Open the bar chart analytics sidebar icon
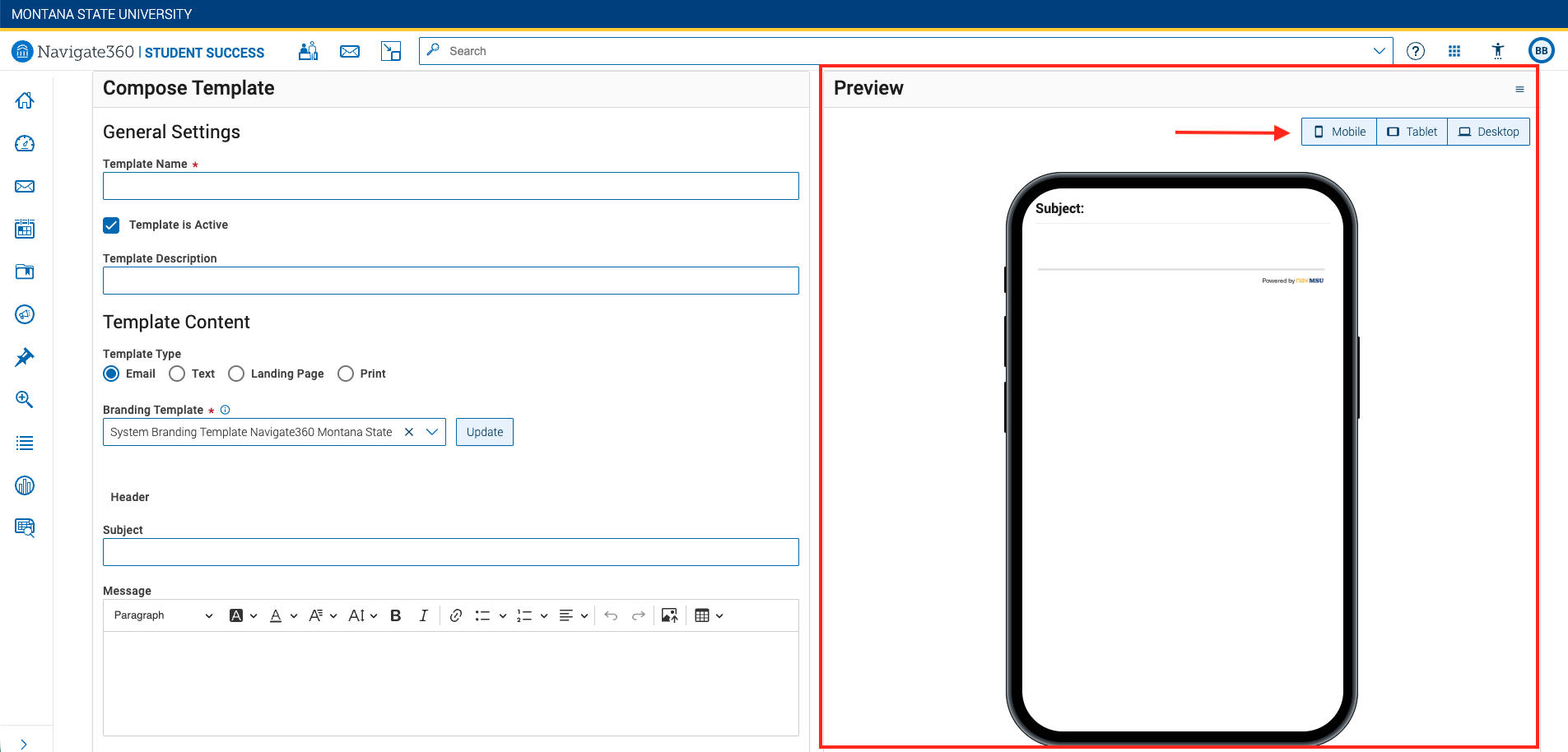Viewport: 1568px width, 752px height. click(x=25, y=485)
